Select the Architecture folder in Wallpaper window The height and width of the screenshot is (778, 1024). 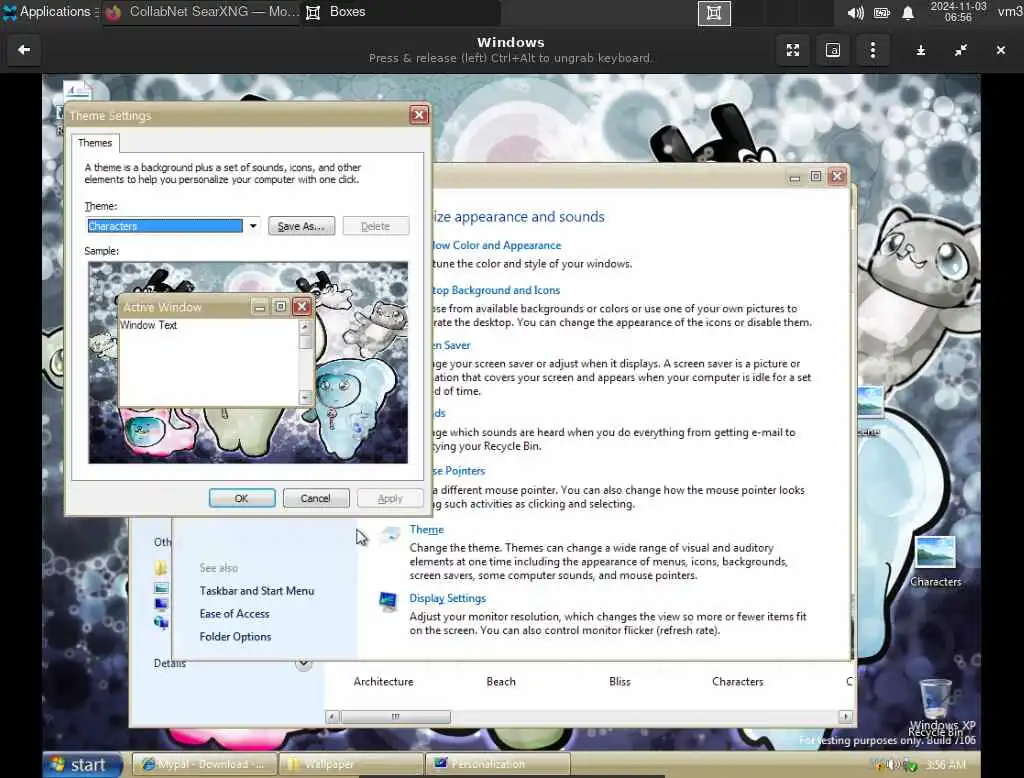(x=383, y=682)
